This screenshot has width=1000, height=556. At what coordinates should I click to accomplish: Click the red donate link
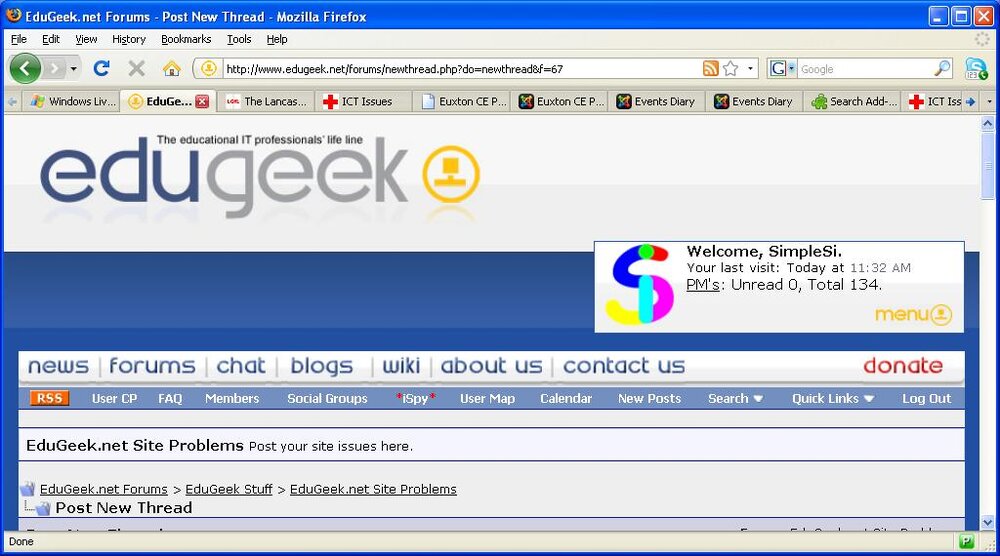coord(902,365)
